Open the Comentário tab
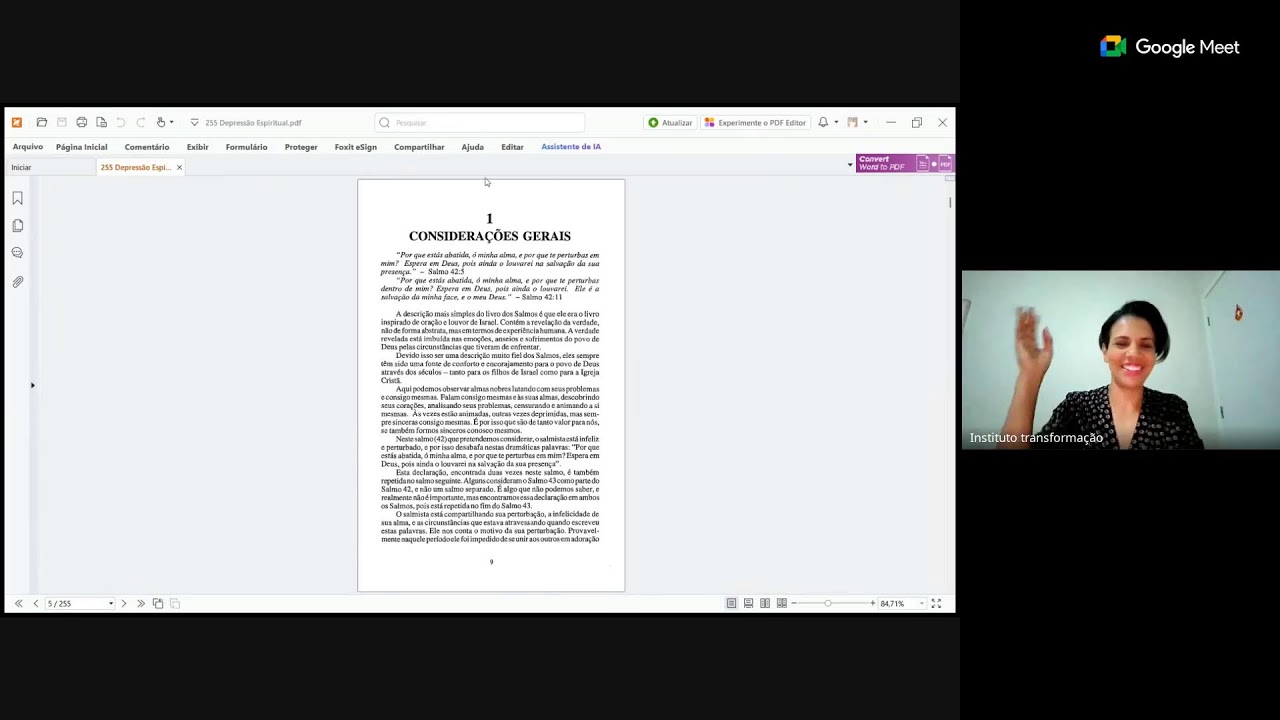 click(x=147, y=147)
